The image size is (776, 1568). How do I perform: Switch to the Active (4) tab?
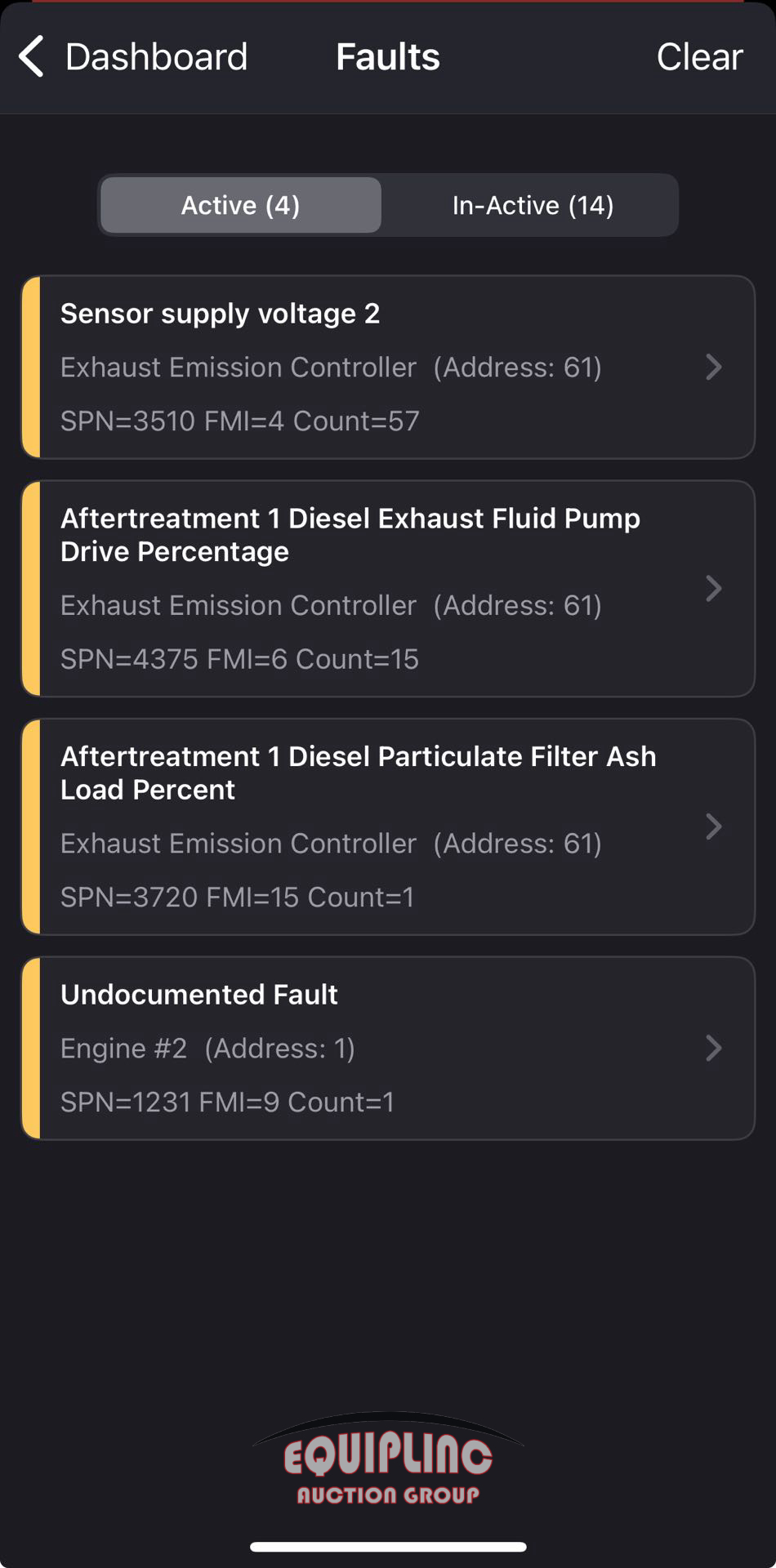click(x=241, y=205)
